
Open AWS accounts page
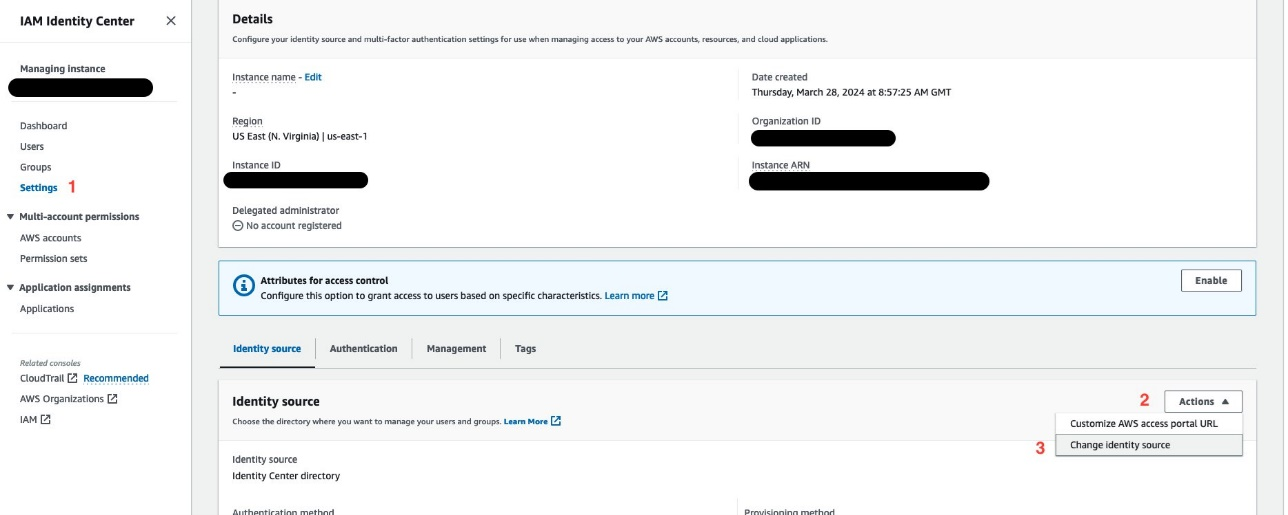point(51,238)
